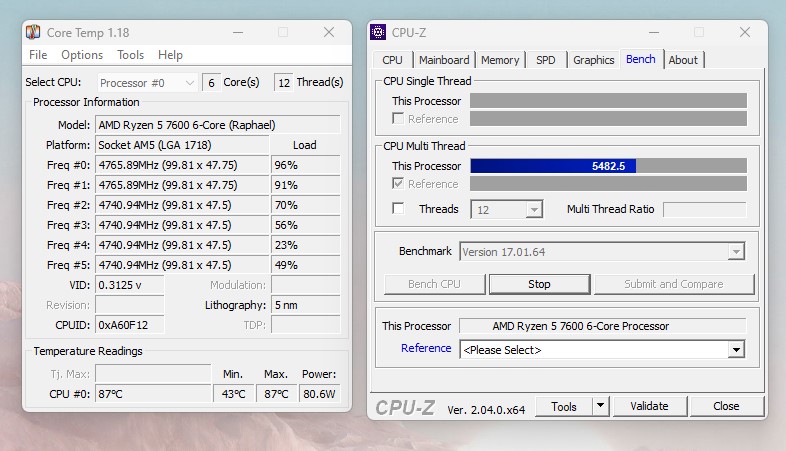Click the Multi Thread Ratio field

pos(704,209)
